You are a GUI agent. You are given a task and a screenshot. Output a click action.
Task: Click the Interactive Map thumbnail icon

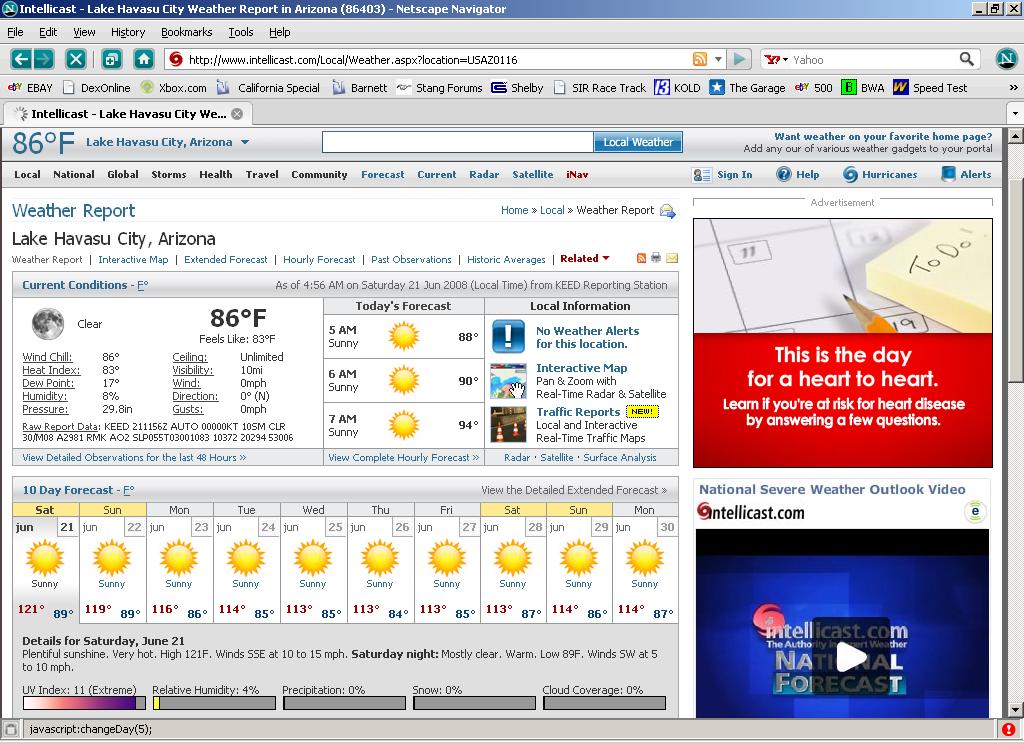click(x=508, y=381)
